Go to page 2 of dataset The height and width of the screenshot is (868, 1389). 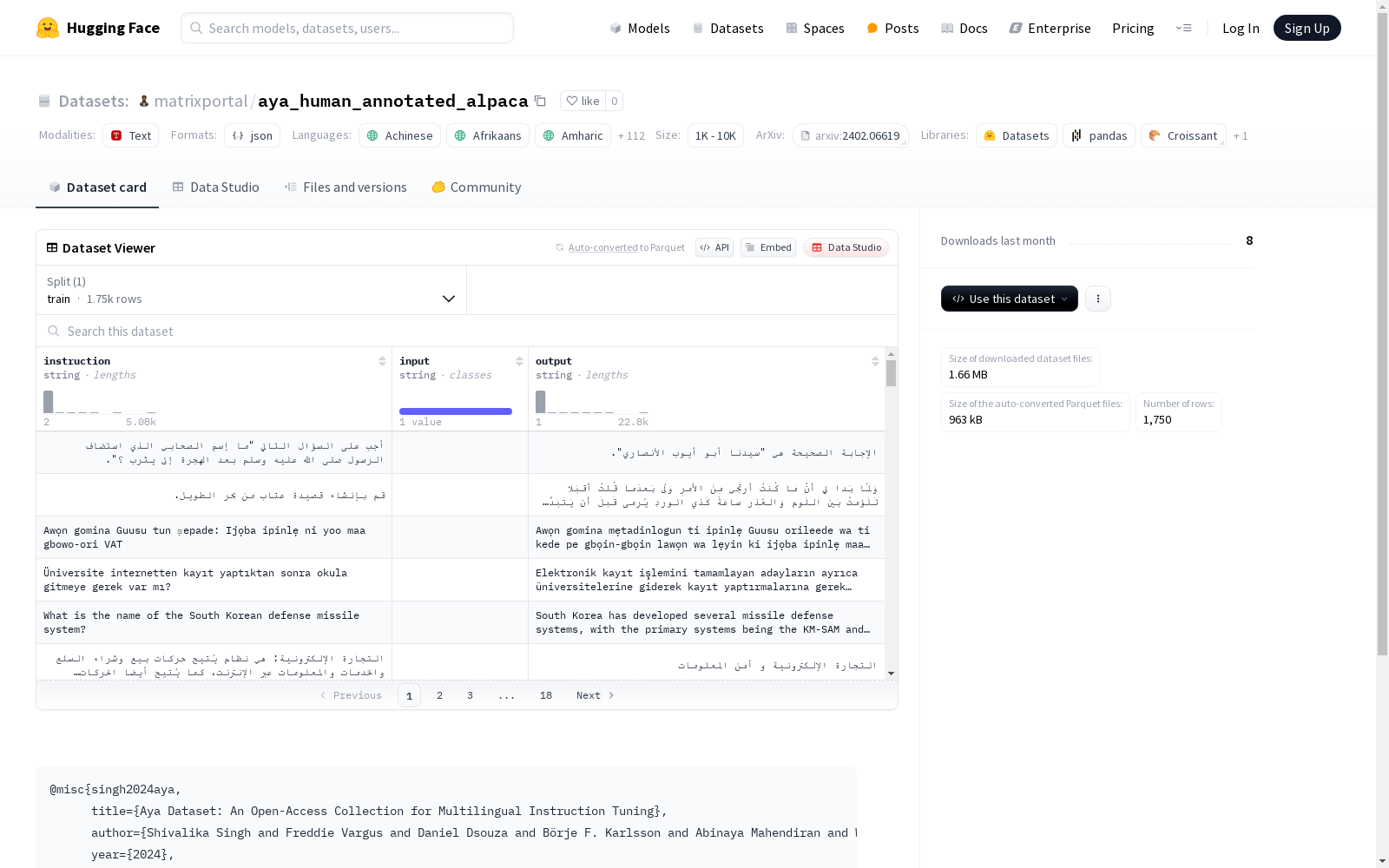coord(440,695)
